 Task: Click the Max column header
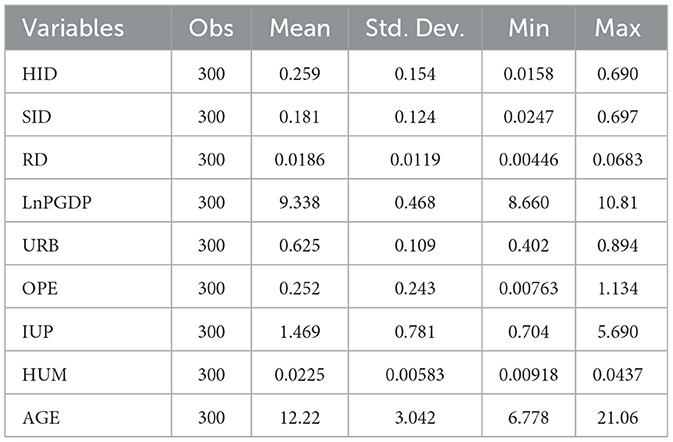point(617,27)
